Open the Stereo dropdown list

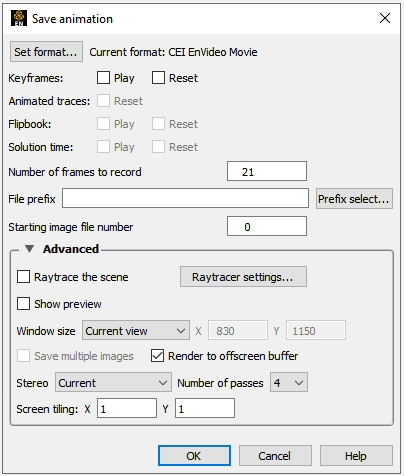(113, 382)
